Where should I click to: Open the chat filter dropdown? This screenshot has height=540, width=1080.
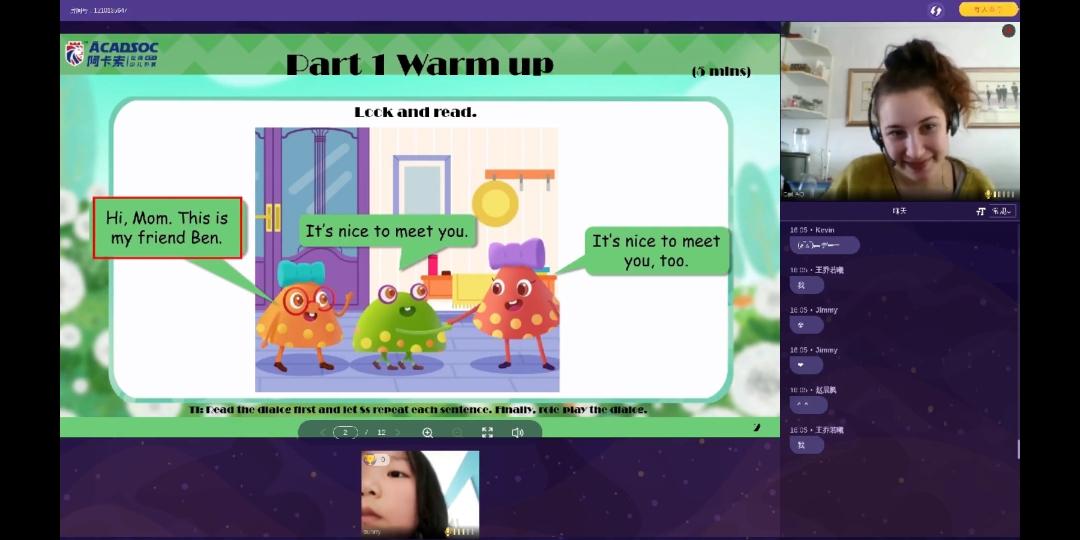coord(1002,211)
